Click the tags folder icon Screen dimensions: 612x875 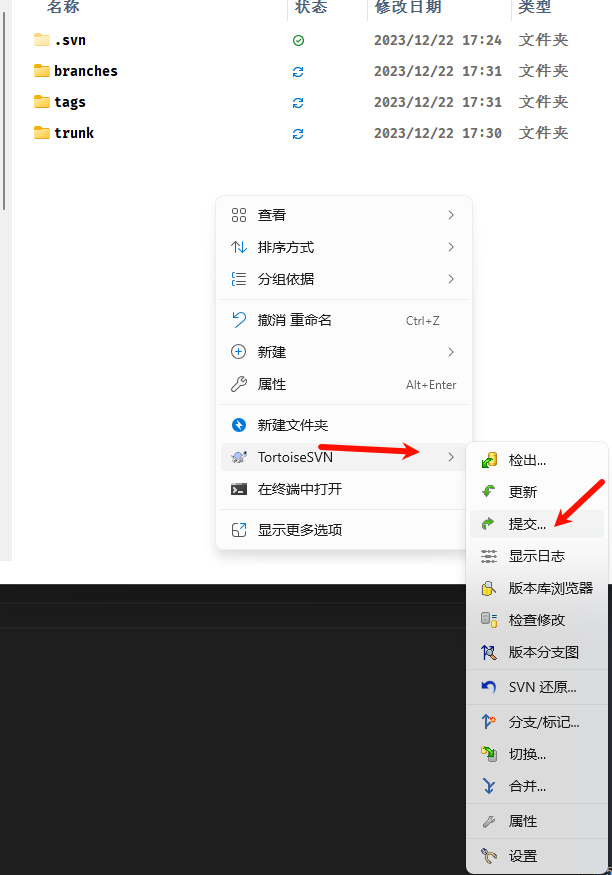41,102
